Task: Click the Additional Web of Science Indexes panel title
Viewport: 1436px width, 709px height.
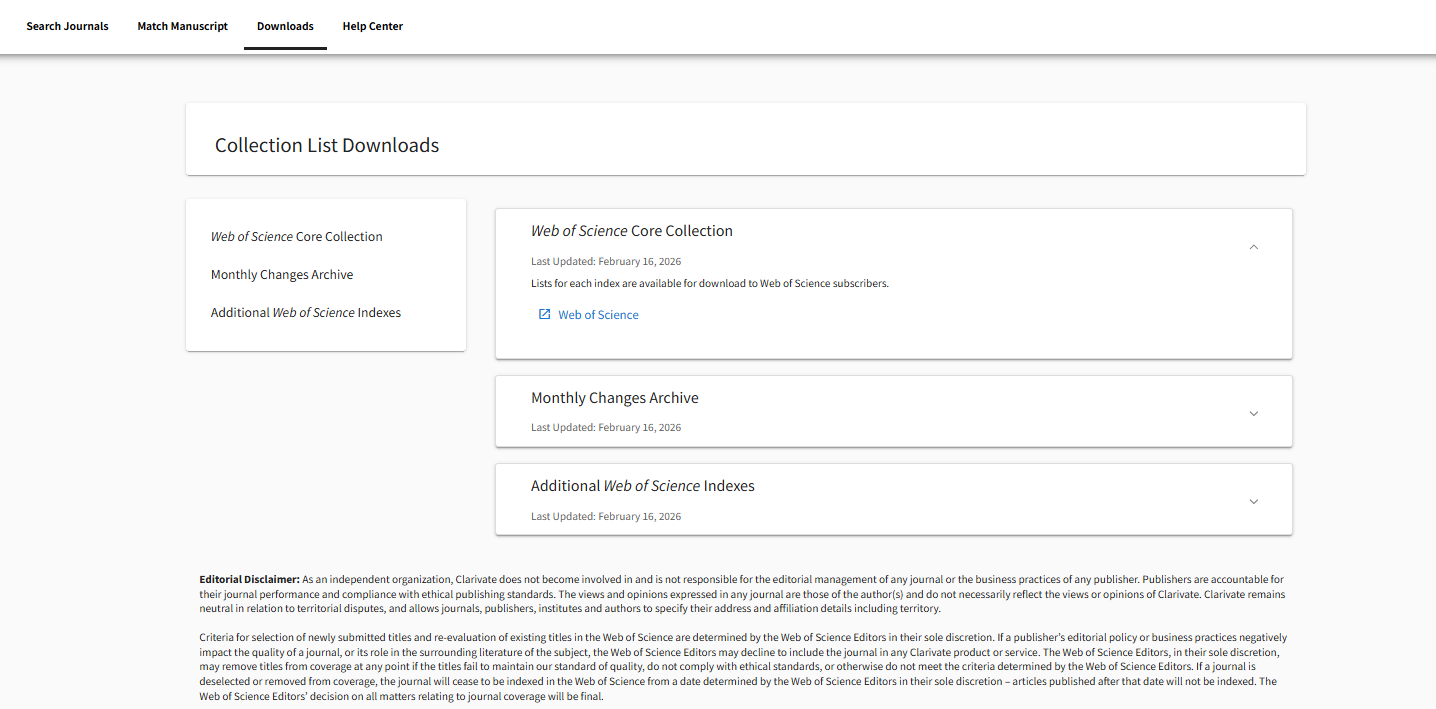Action: [643, 486]
